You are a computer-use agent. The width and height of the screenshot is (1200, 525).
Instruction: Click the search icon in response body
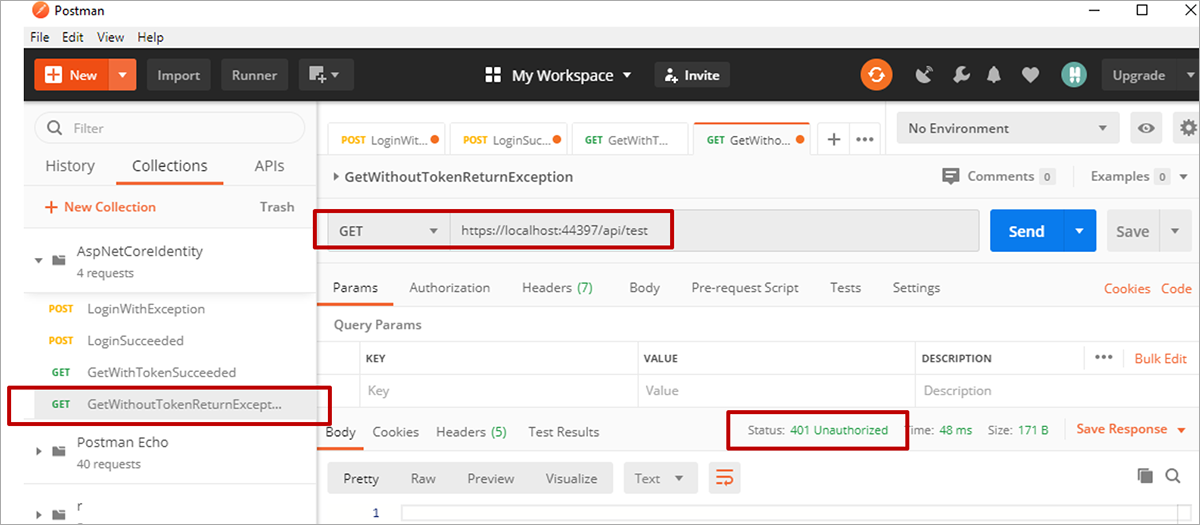click(x=1173, y=477)
